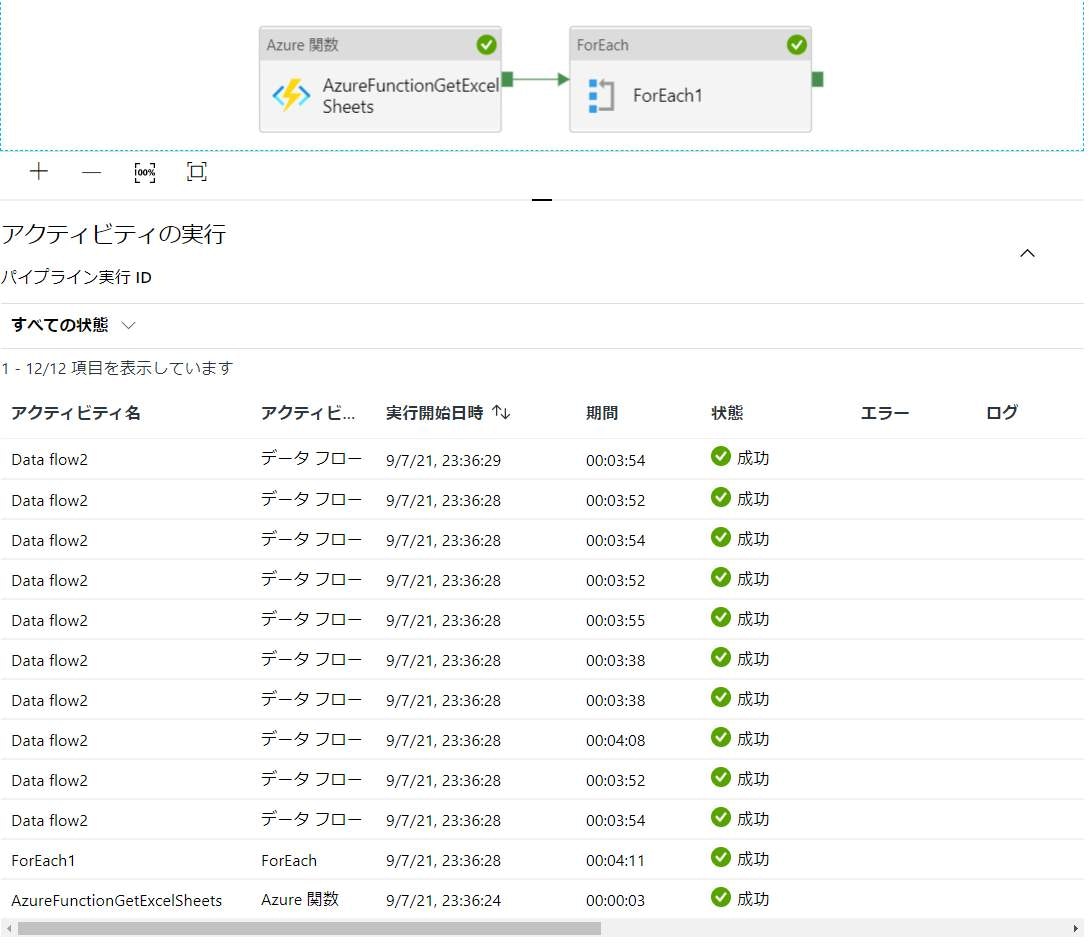Click the status icon in the ForEach1 row
Viewport: 1090px width, 943px height.
point(721,858)
